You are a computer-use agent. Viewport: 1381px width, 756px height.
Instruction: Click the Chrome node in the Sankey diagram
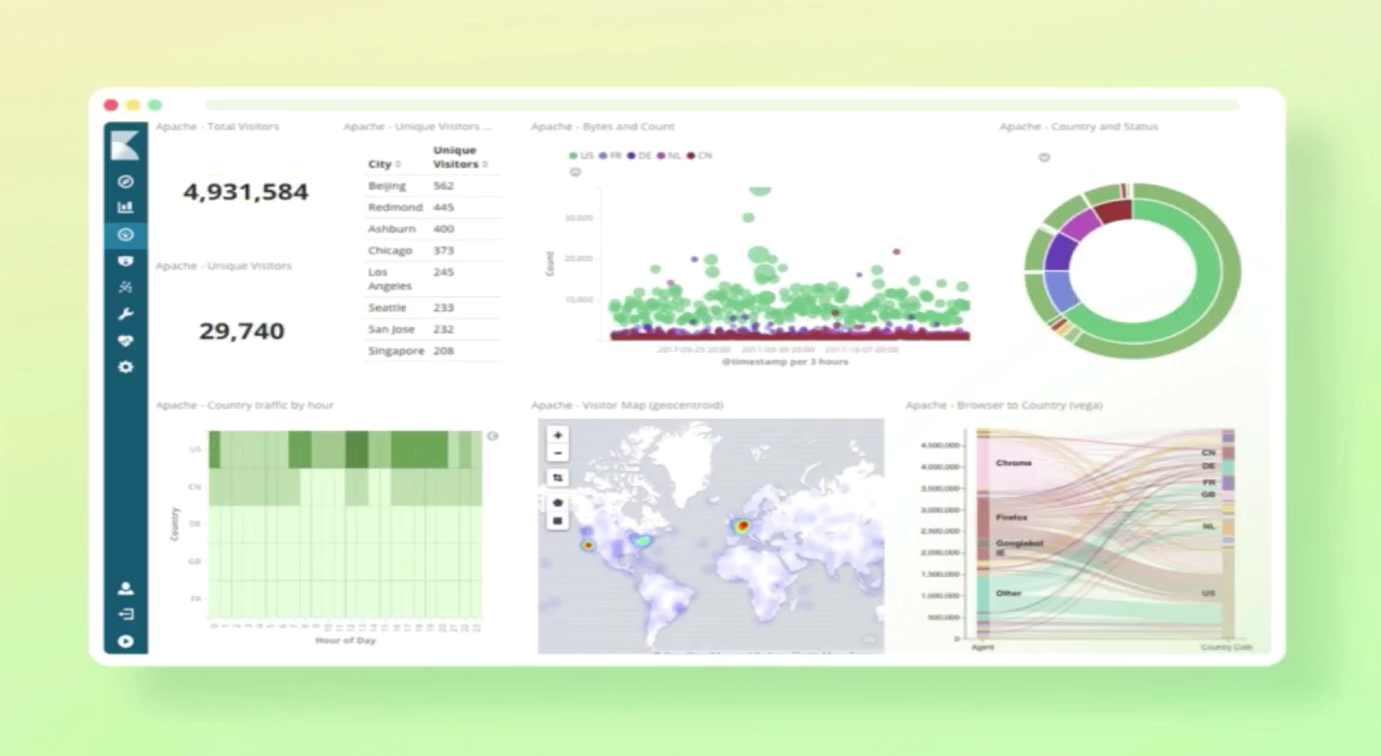point(983,463)
